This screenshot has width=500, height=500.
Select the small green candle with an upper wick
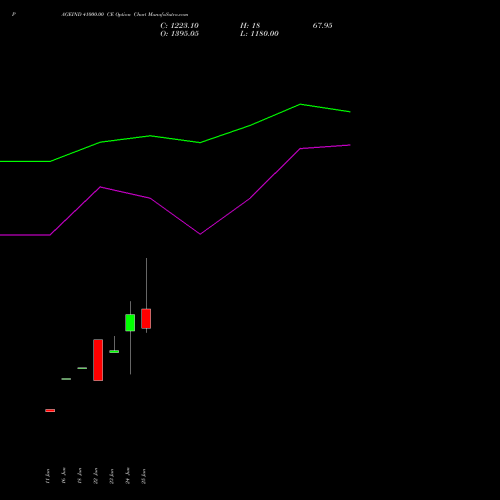click(x=114, y=351)
